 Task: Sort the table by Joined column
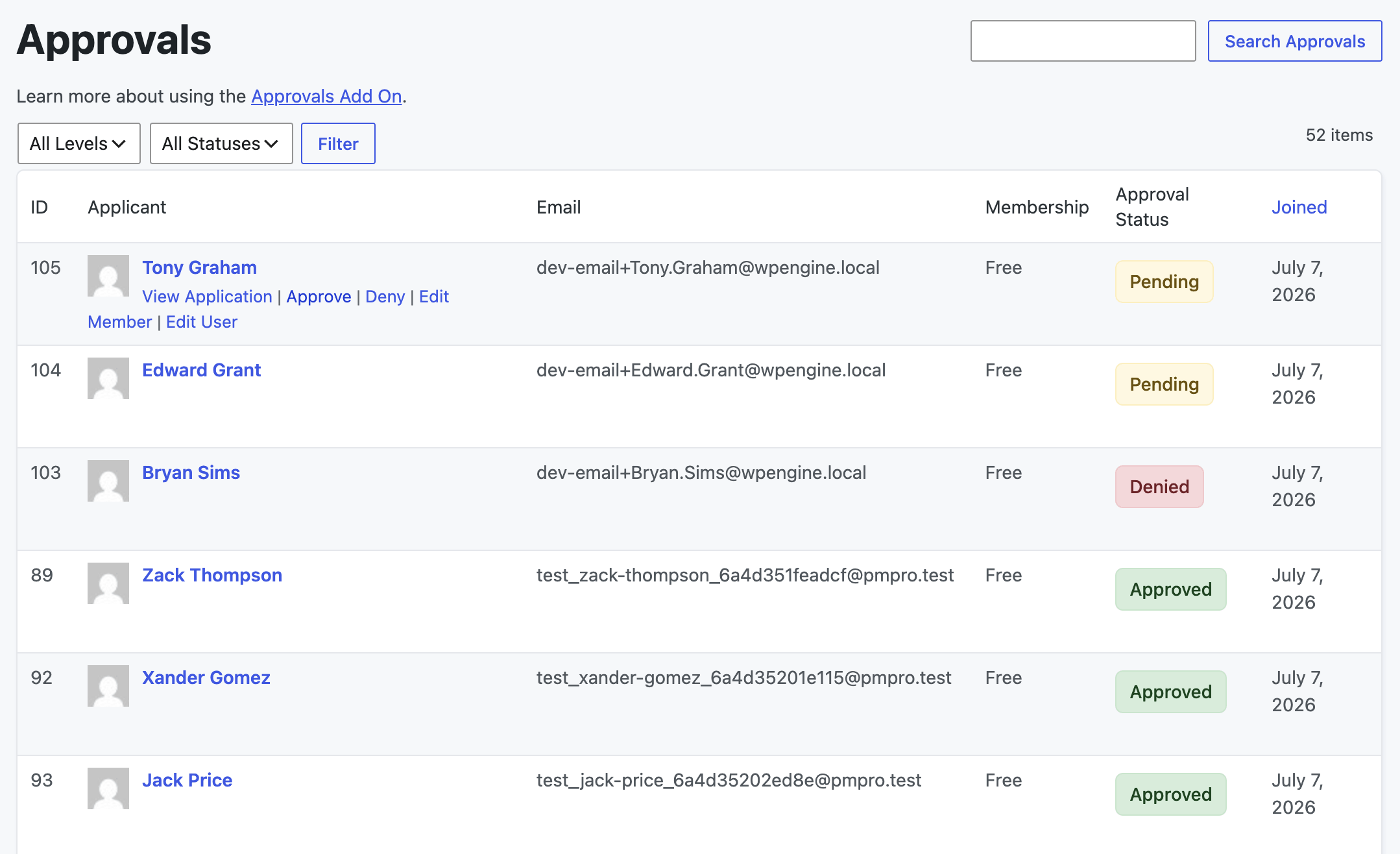1299,207
